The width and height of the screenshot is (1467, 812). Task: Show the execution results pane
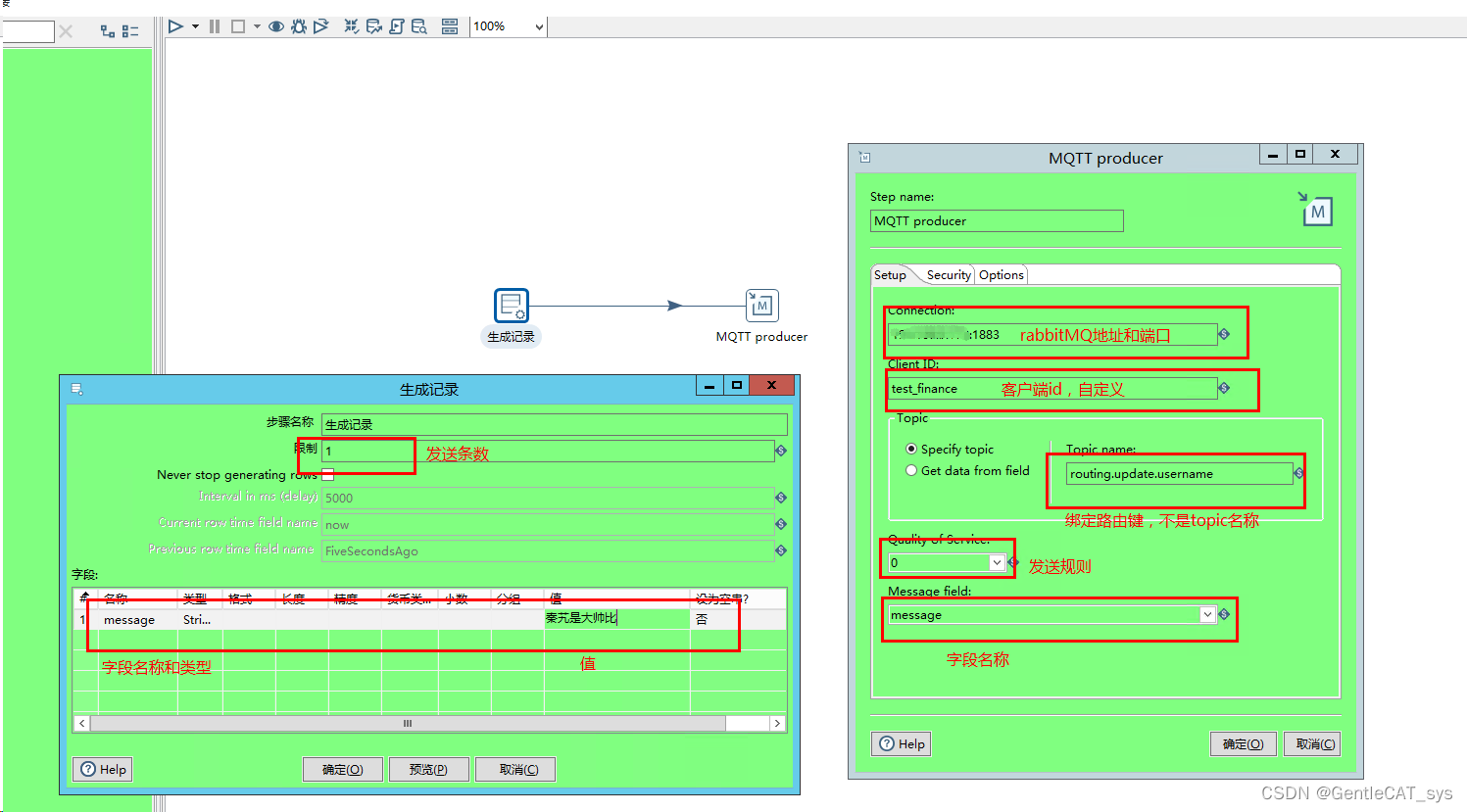(x=450, y=26)
